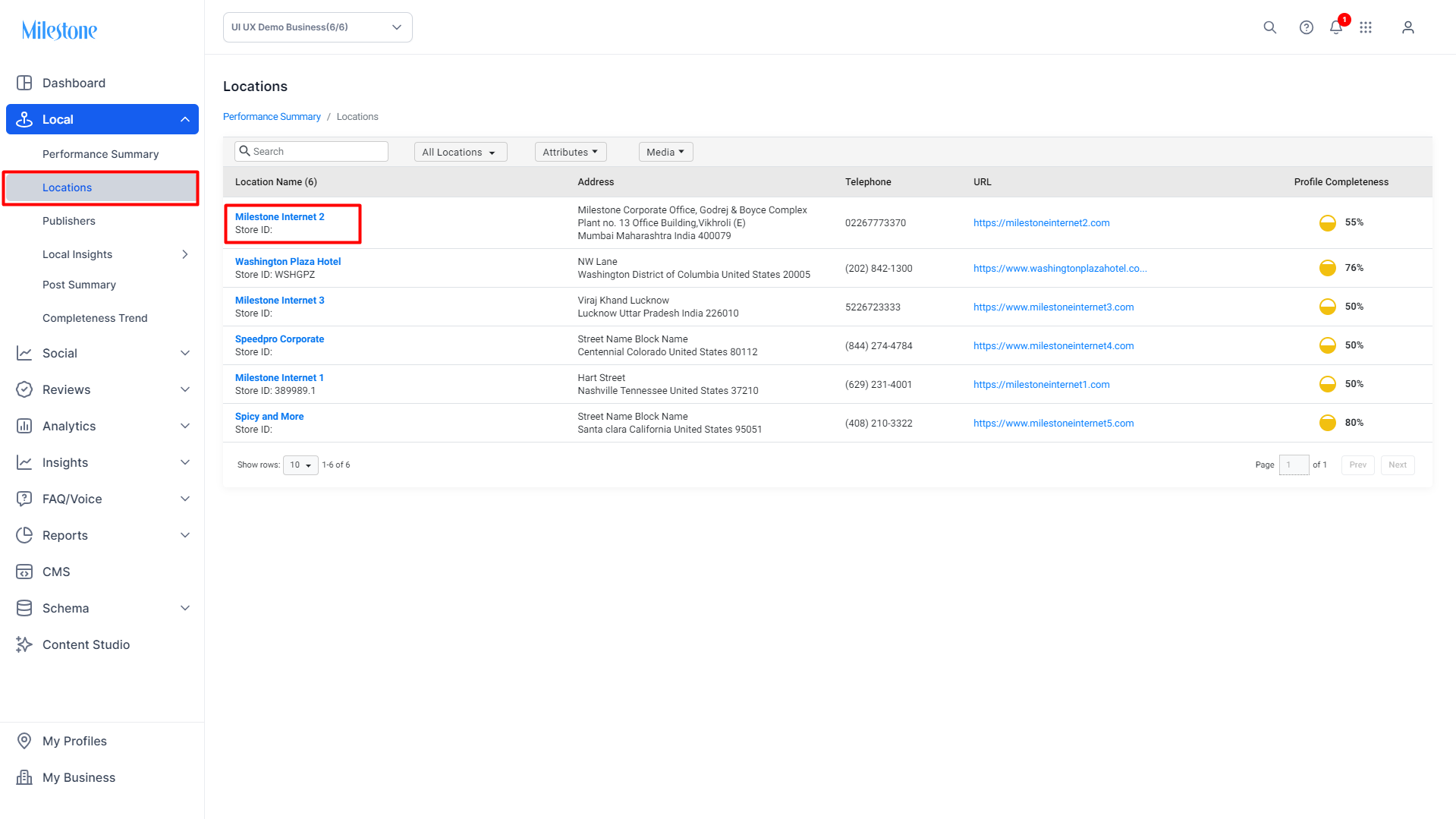Click the My Business building icon
This screenshot has width=1456, height=819.
tap(24, 777)
